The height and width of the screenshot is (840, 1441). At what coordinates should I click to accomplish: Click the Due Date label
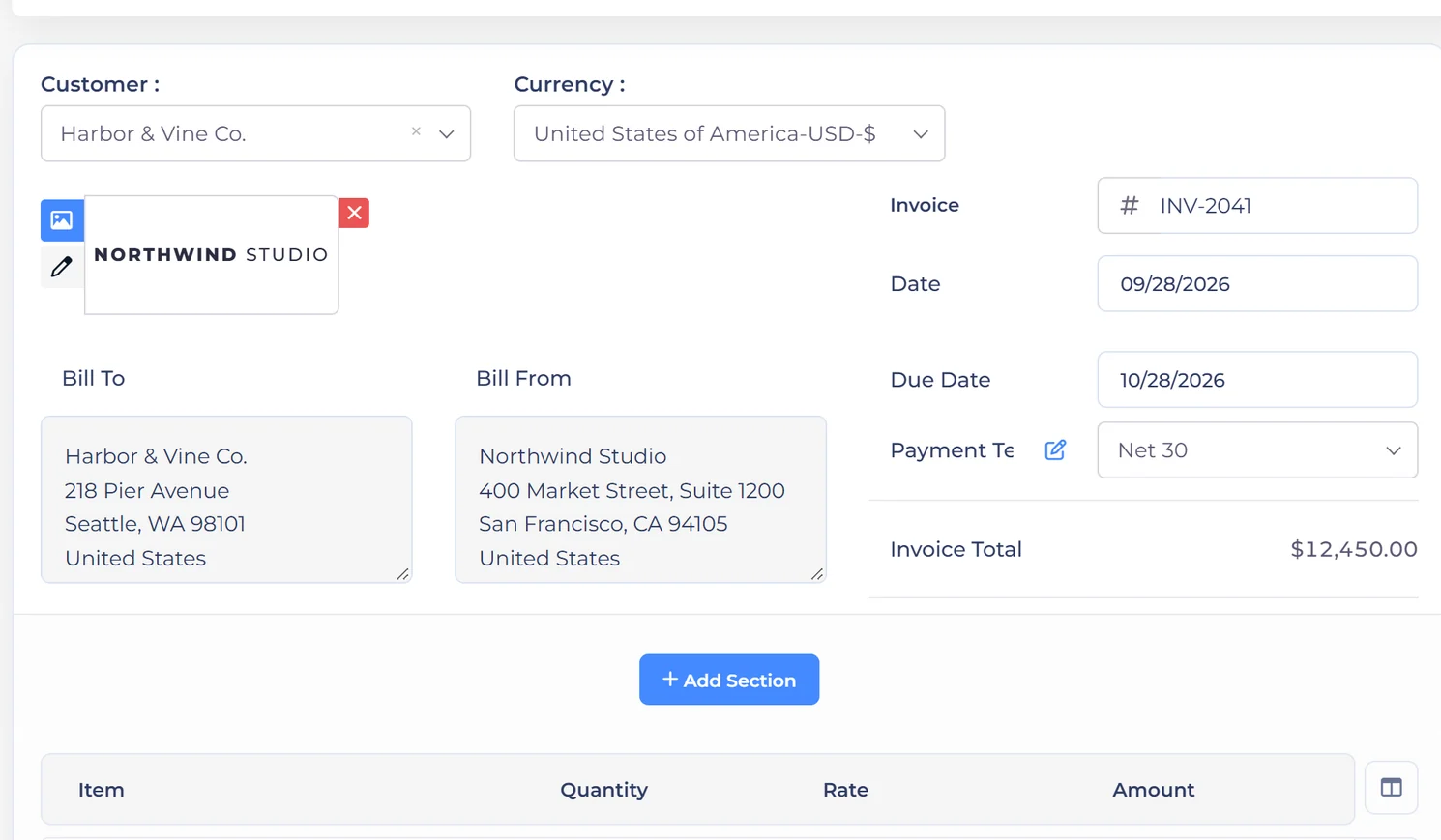pyautogui.click(x=940, y=380)
